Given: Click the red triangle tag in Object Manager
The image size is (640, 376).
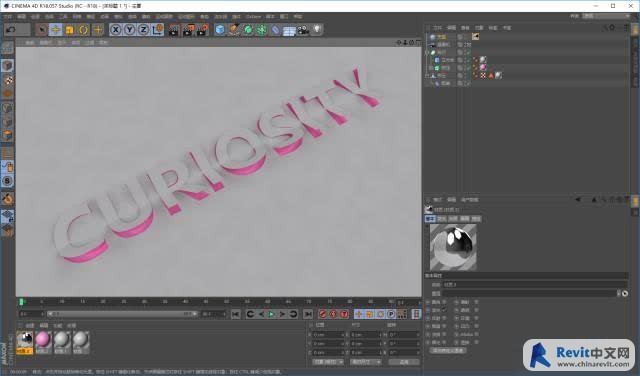Looking at the screenshot, I should (x=491, y=76).
